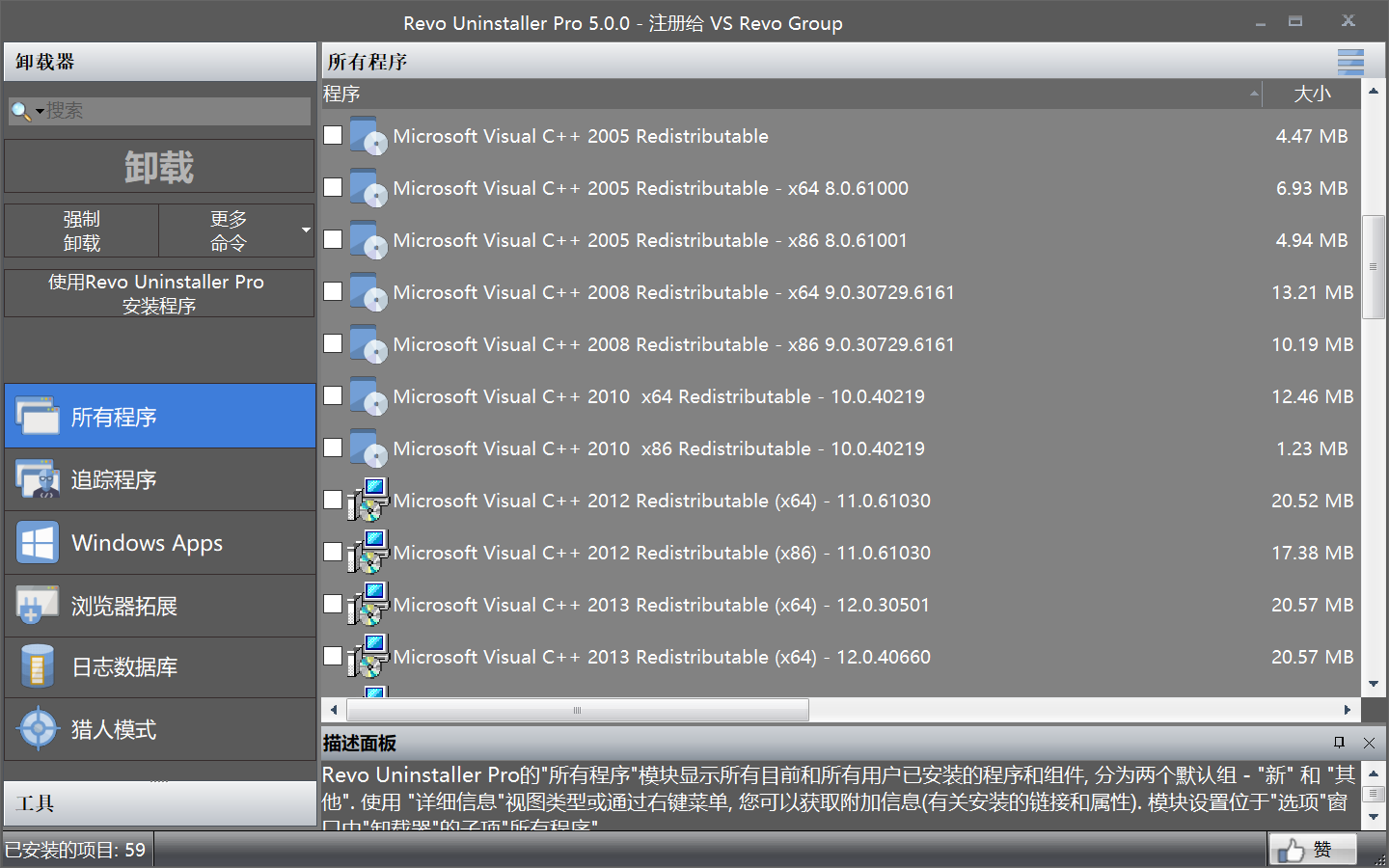Click the Traced Programs (追踪程序) icon
Image resolution: width=1389 pixels, height=868 pixels.
[x=38, y=479]
